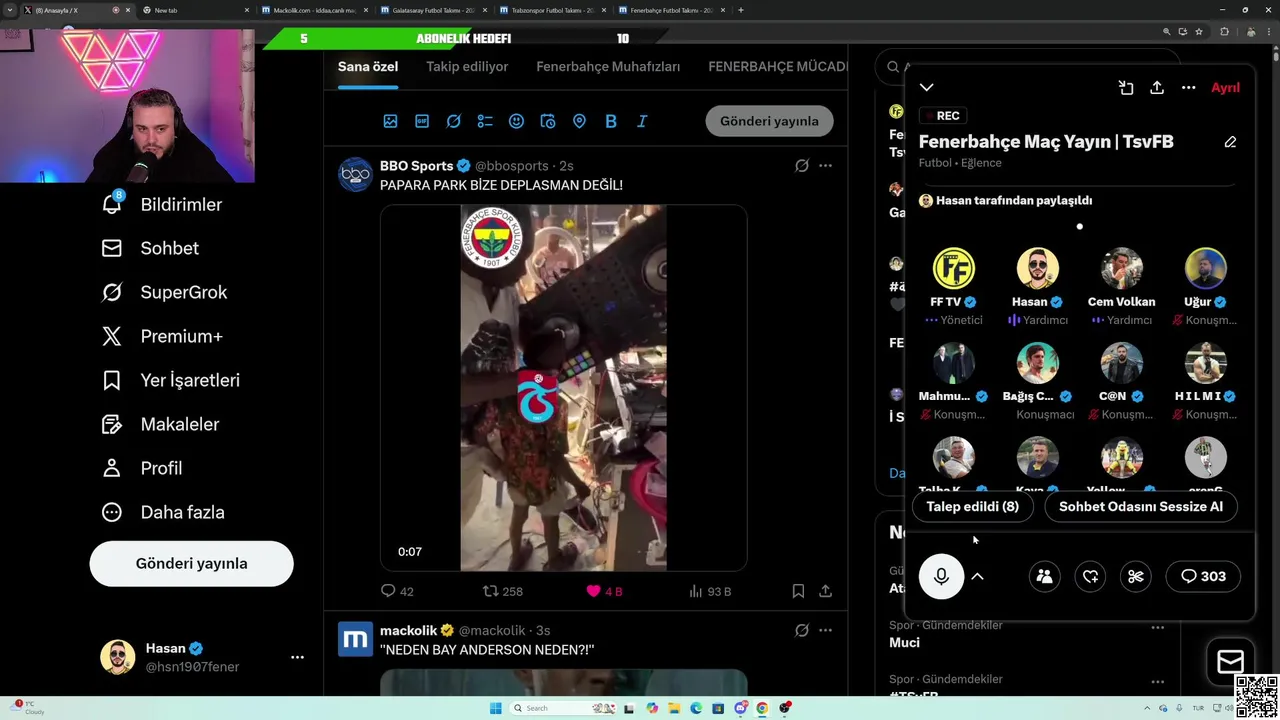Viewport: 1280px width, 720px height.
Task: Open Space comments showing 303
Action: click(x=1203, y=576)
